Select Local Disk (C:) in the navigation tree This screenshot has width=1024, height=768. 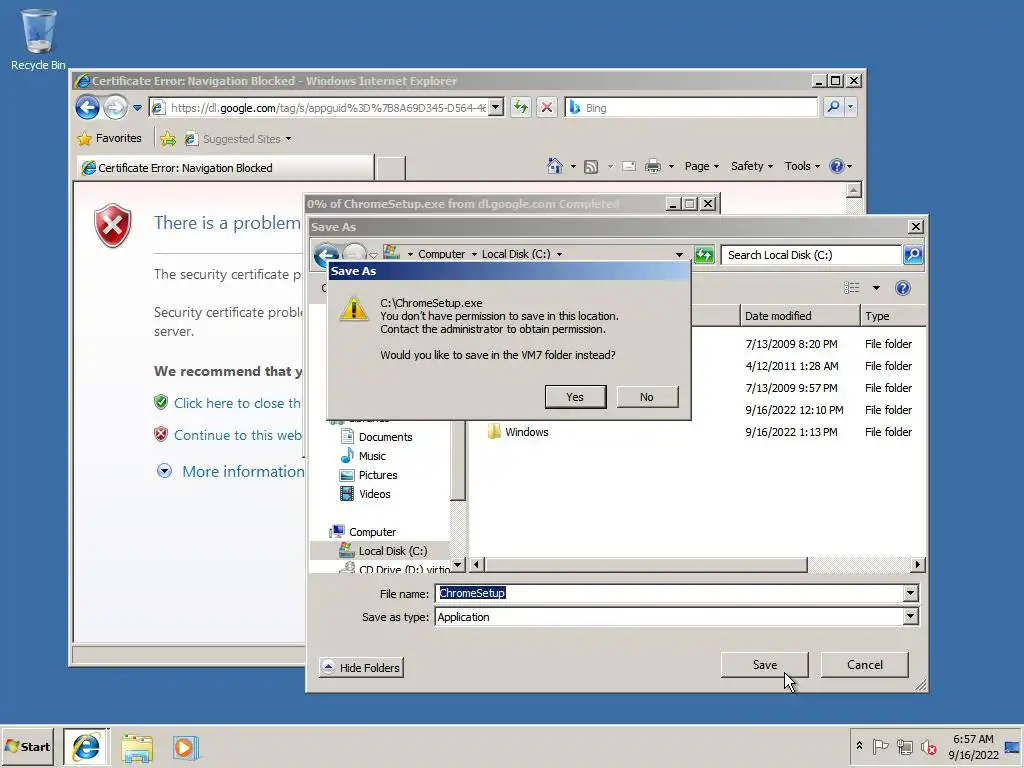pyautogui.click(x=392, y=551)
